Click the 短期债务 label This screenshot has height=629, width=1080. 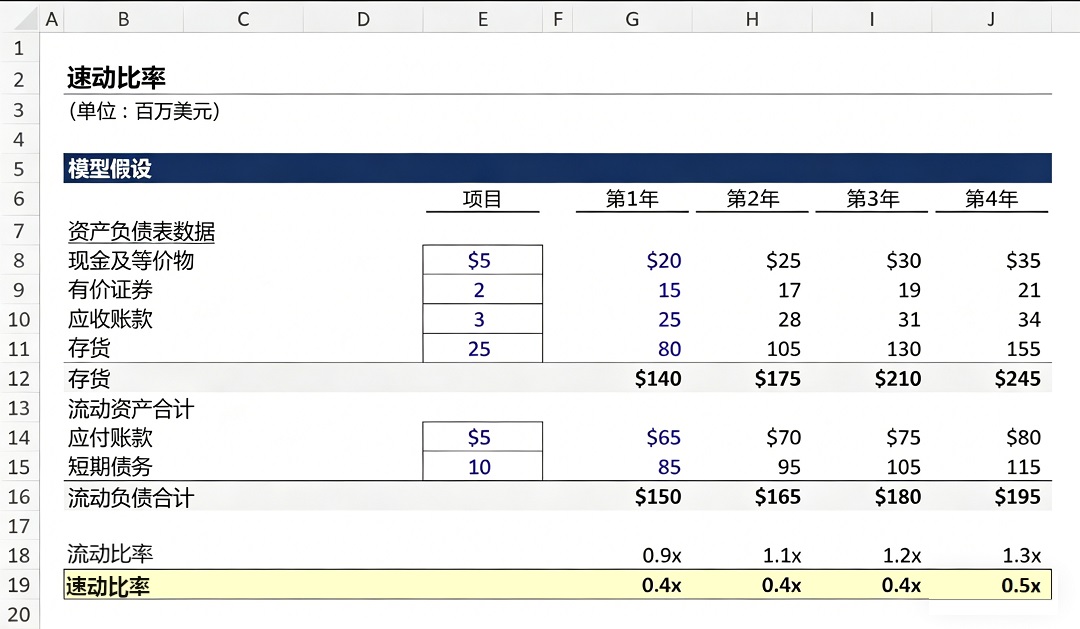point(110,467)
